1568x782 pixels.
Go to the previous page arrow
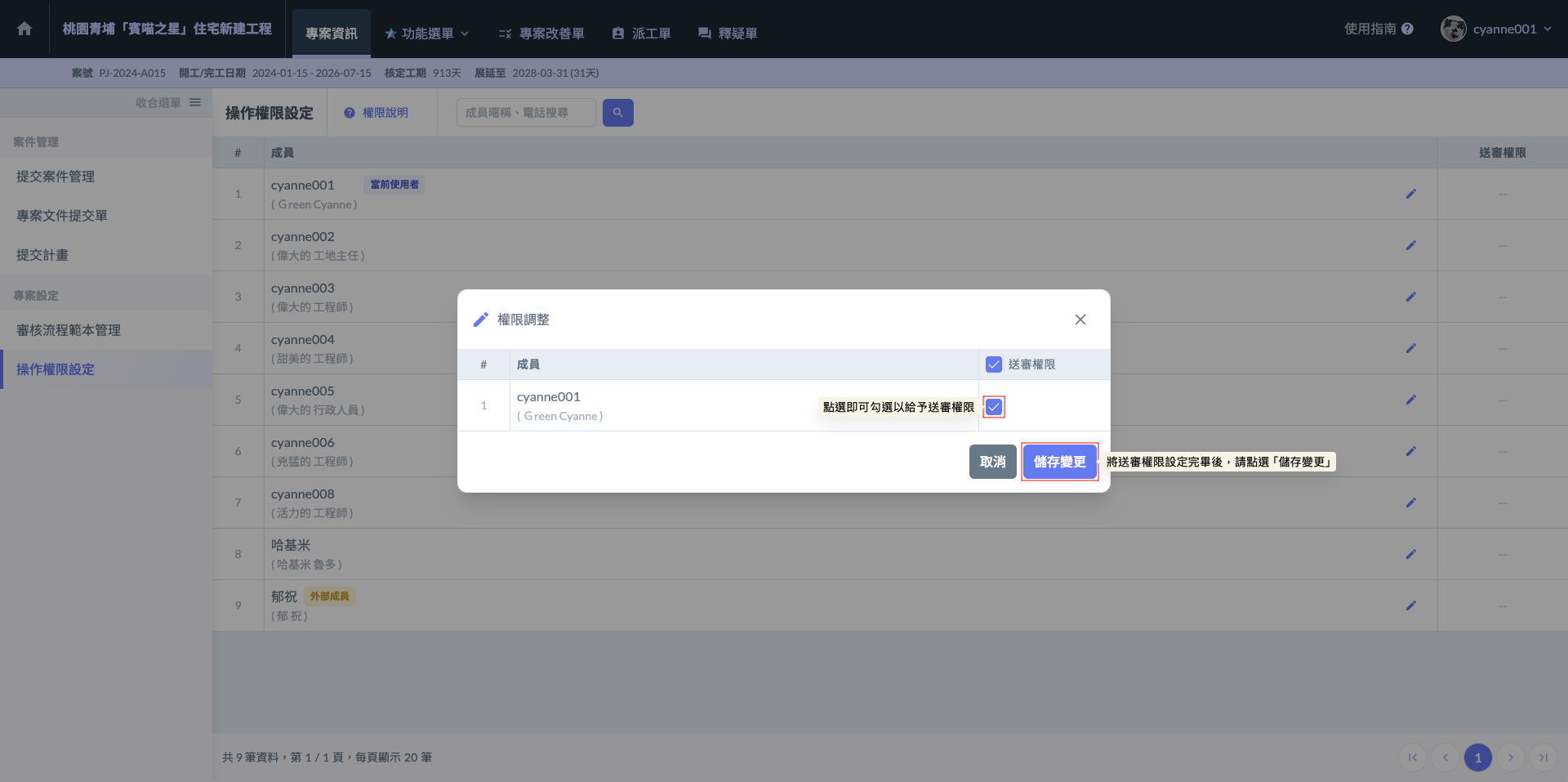pos(1445,757)
